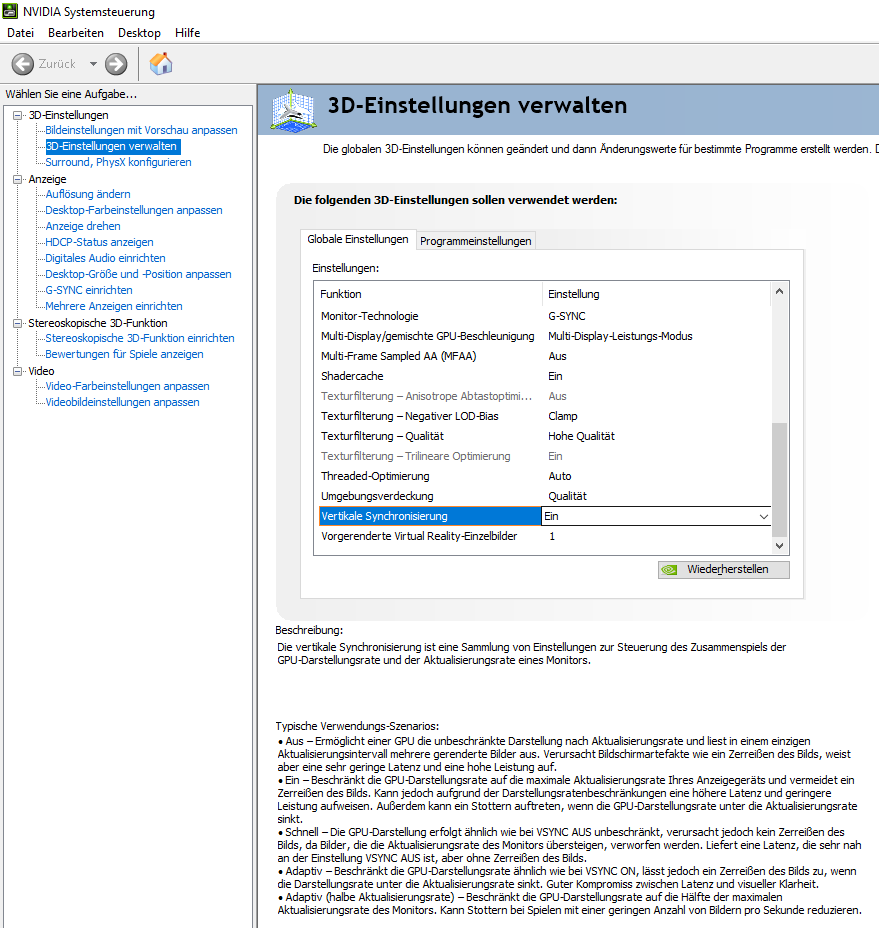Click the Qualität value for Umgebungsverdeckung

(567, 496)
